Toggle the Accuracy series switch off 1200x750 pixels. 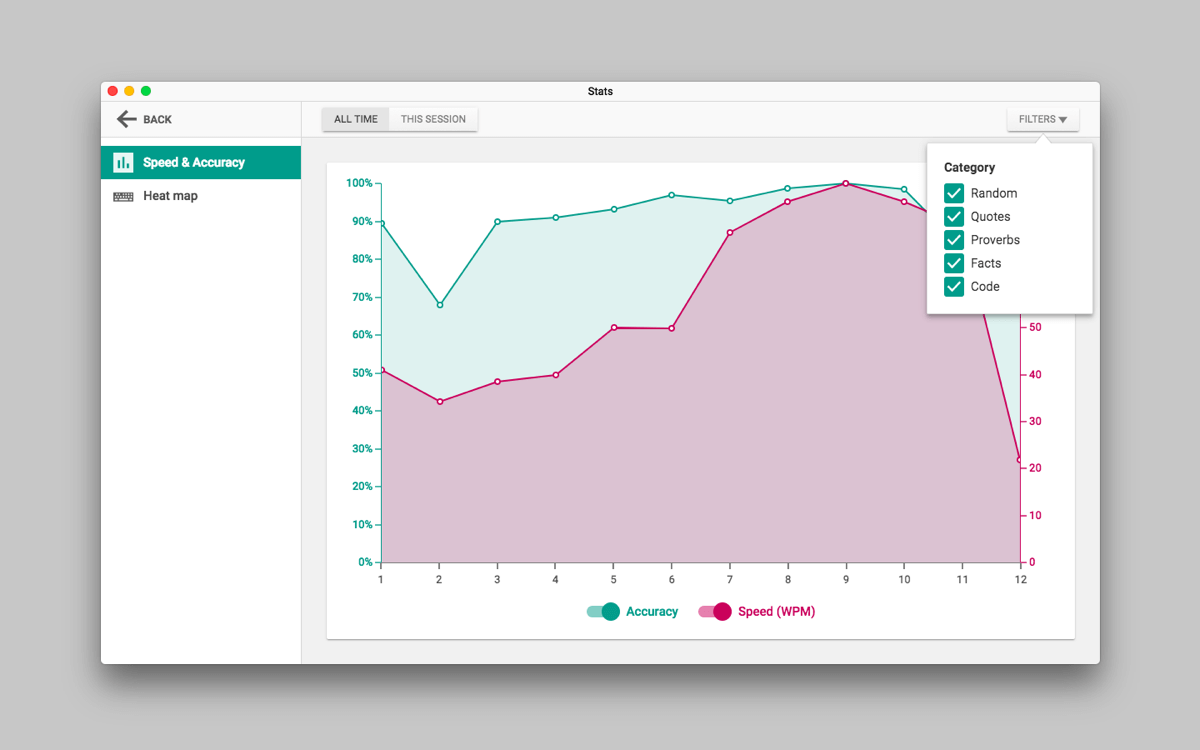(x=603, y=612)
